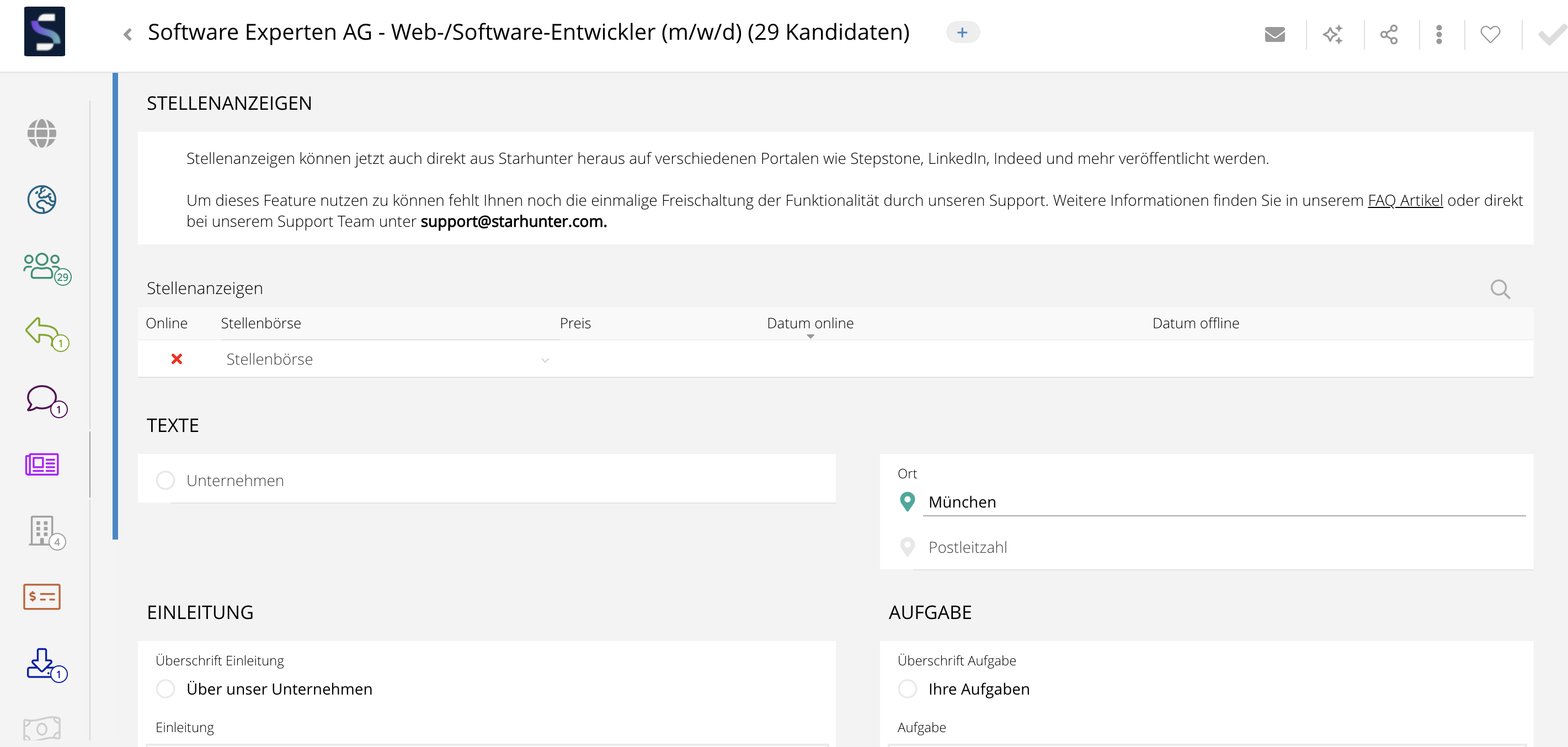Viewport: 1568px width, 747px height.
Task: Sort by Datum online column header
Action: click(x=809, y=323)
